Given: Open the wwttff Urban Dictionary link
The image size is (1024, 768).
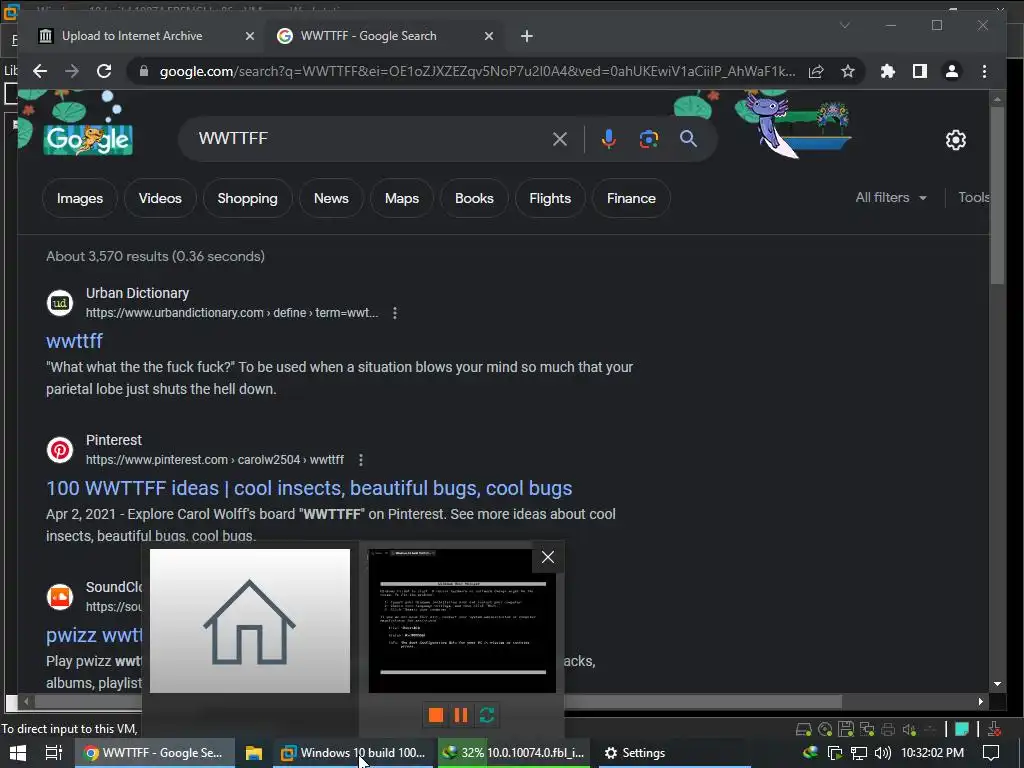Looking at the screenshot, I should click(x=74, y=341).
